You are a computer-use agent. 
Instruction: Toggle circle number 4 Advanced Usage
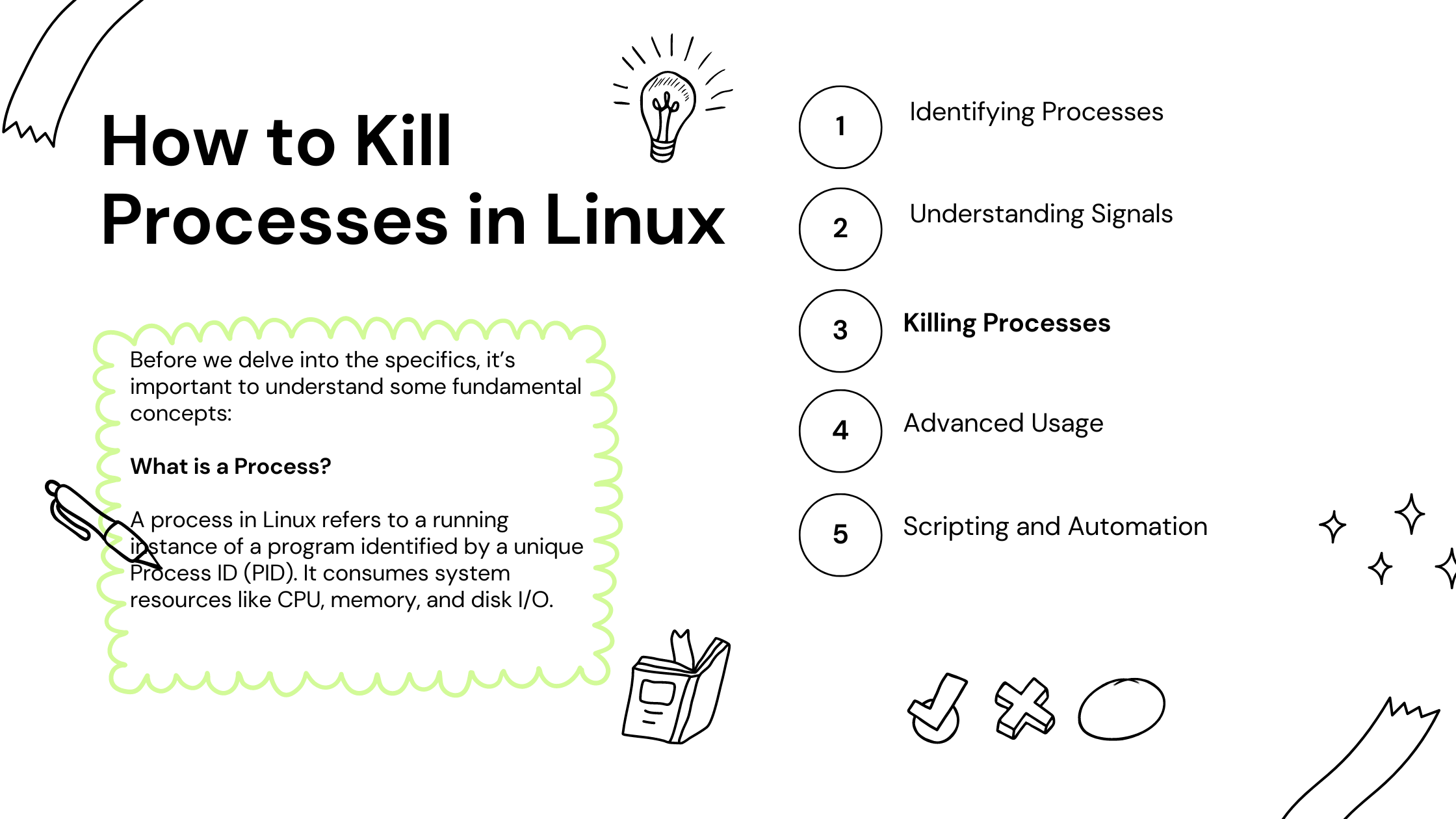(x=840, y=431)
